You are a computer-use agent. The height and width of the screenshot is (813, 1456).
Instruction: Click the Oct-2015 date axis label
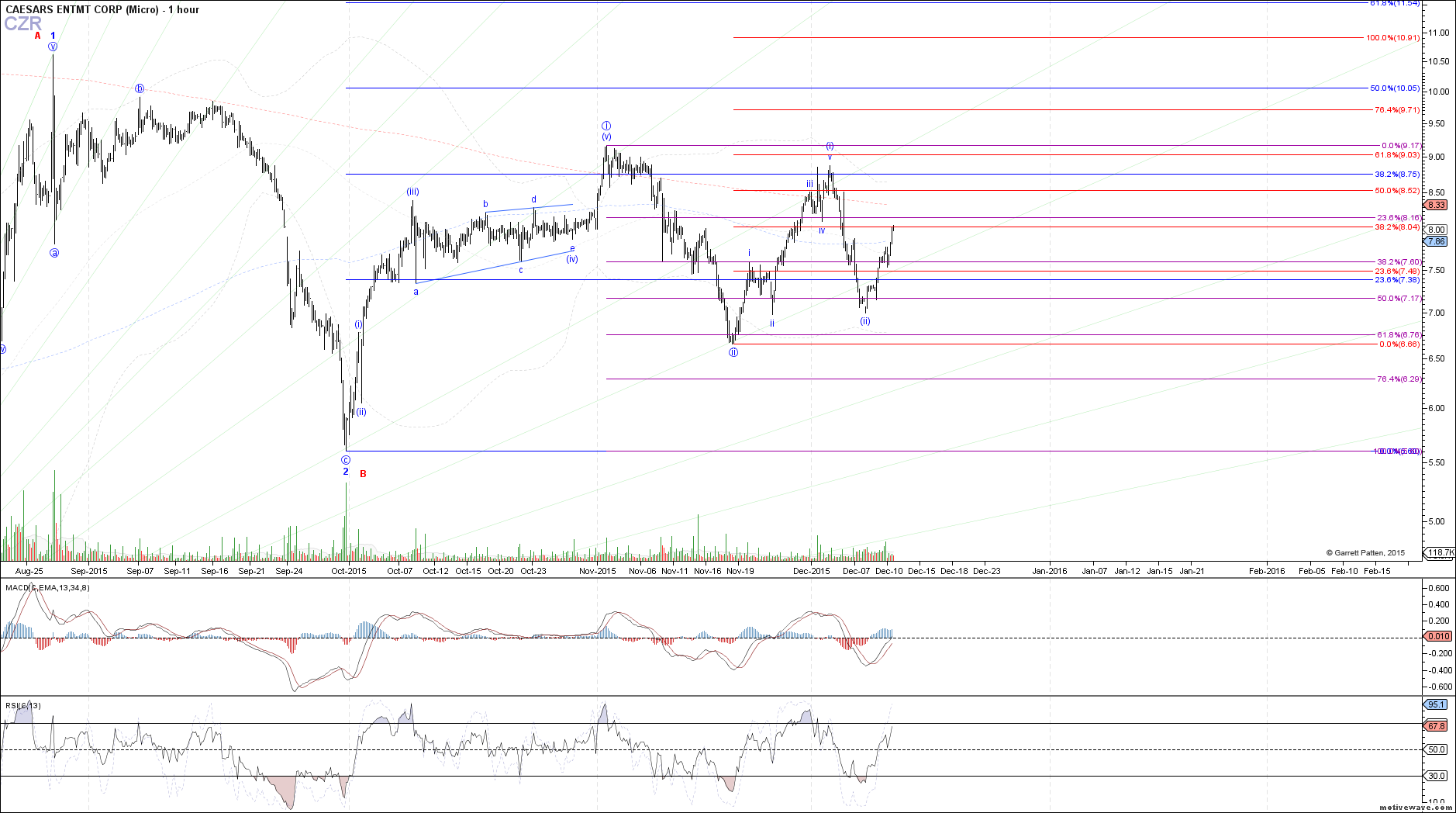(349, 571)
